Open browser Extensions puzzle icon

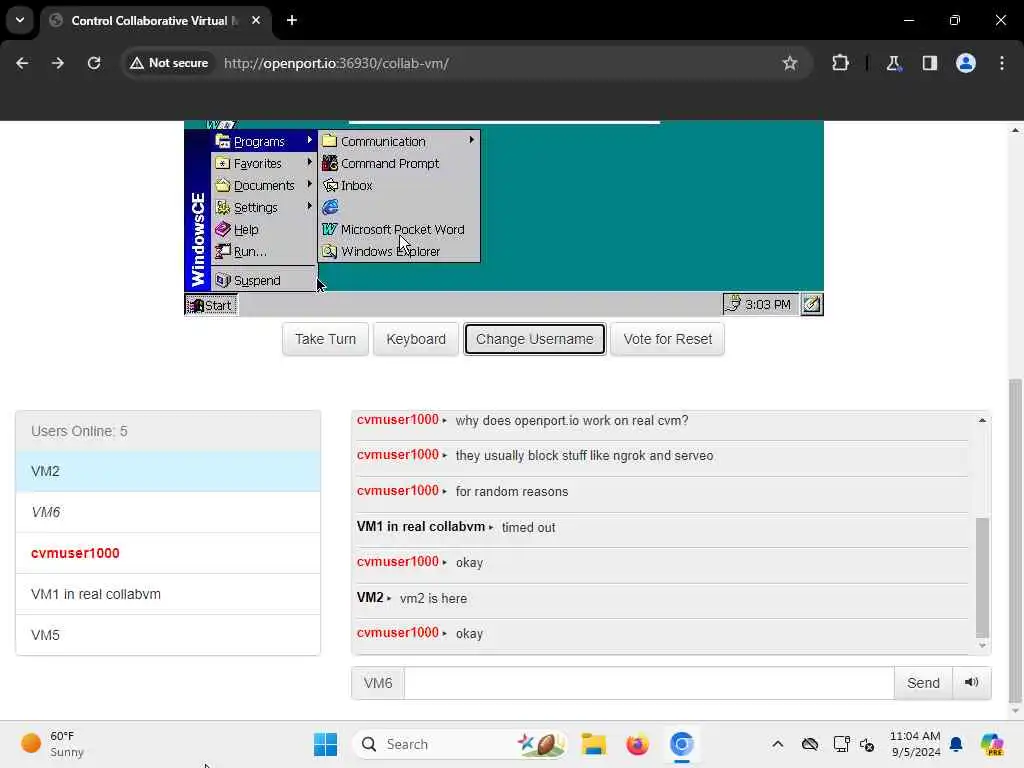(840, 63)
